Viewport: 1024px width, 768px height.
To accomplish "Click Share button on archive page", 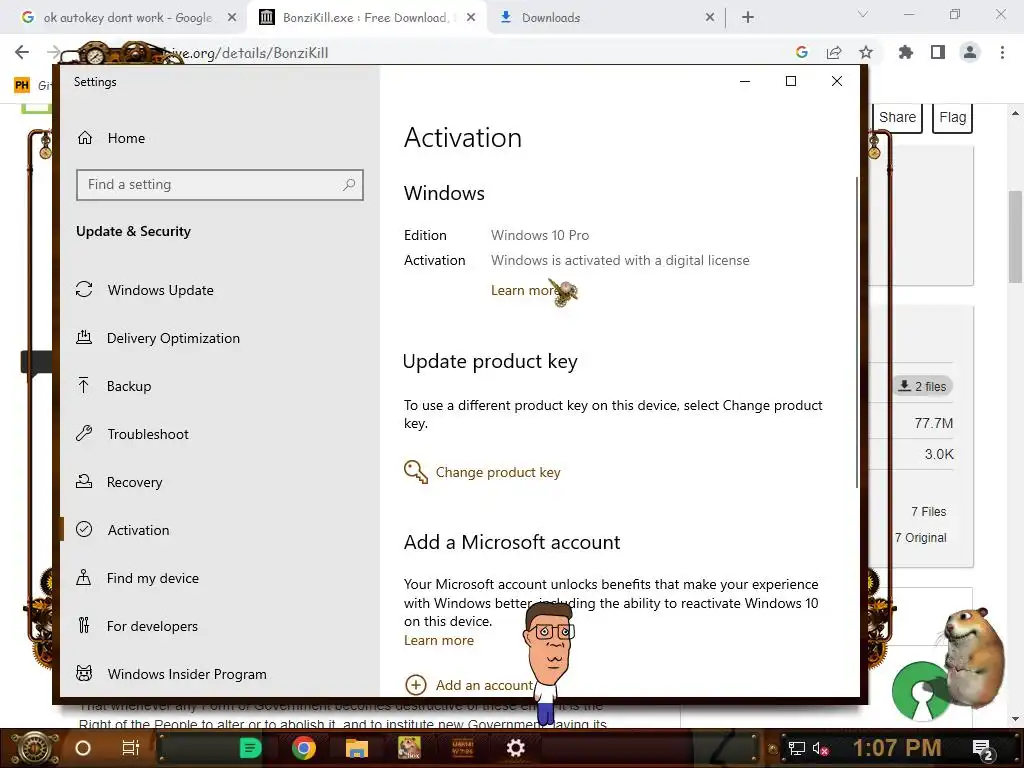I will point(897,118).
